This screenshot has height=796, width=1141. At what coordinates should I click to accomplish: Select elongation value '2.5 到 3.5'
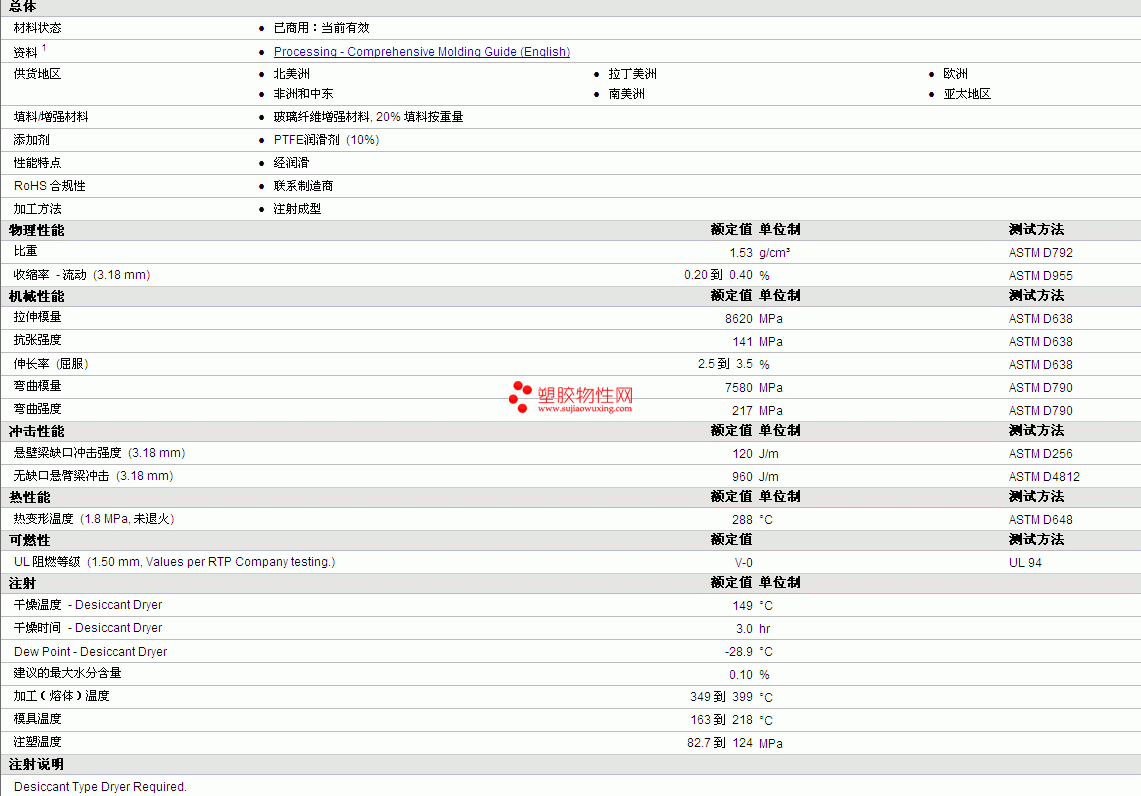click(x=725, y=364)
